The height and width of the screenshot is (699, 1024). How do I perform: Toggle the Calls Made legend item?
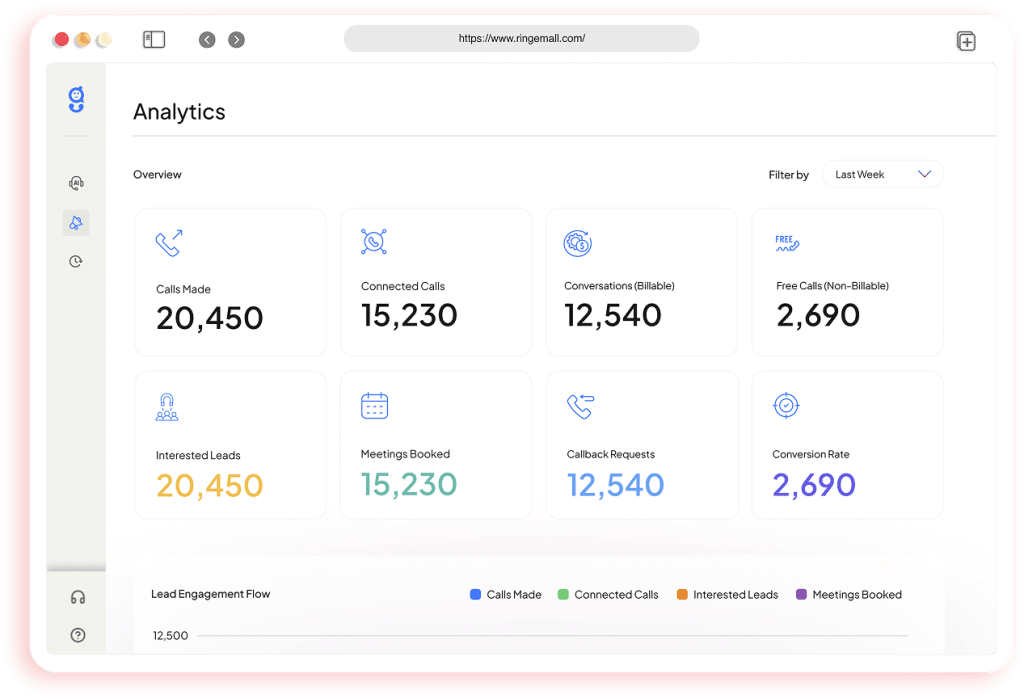pos(505,594)
